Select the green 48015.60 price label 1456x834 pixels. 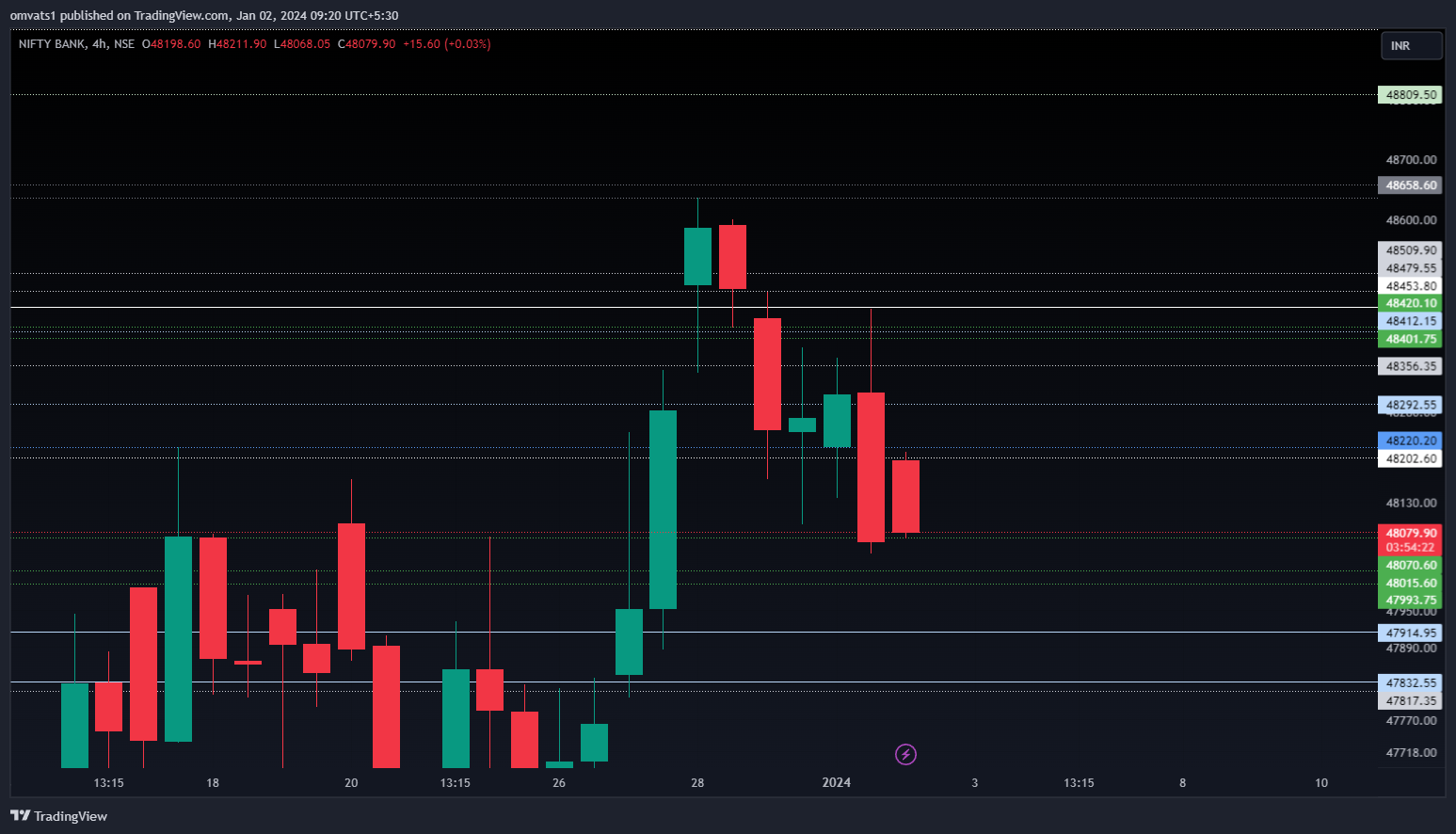(x=1410, y=583)
